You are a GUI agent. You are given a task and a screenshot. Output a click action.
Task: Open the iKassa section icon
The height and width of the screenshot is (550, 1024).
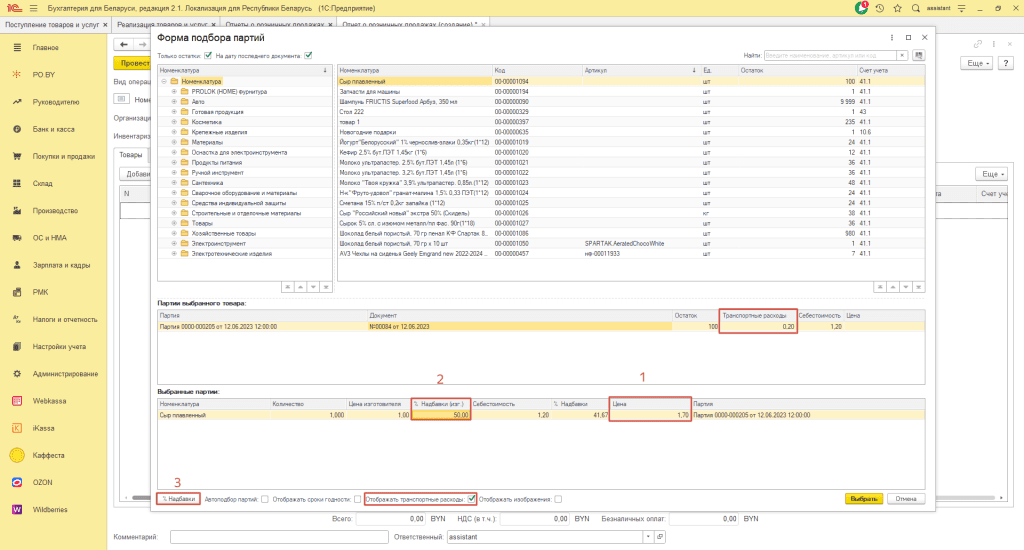17,429
